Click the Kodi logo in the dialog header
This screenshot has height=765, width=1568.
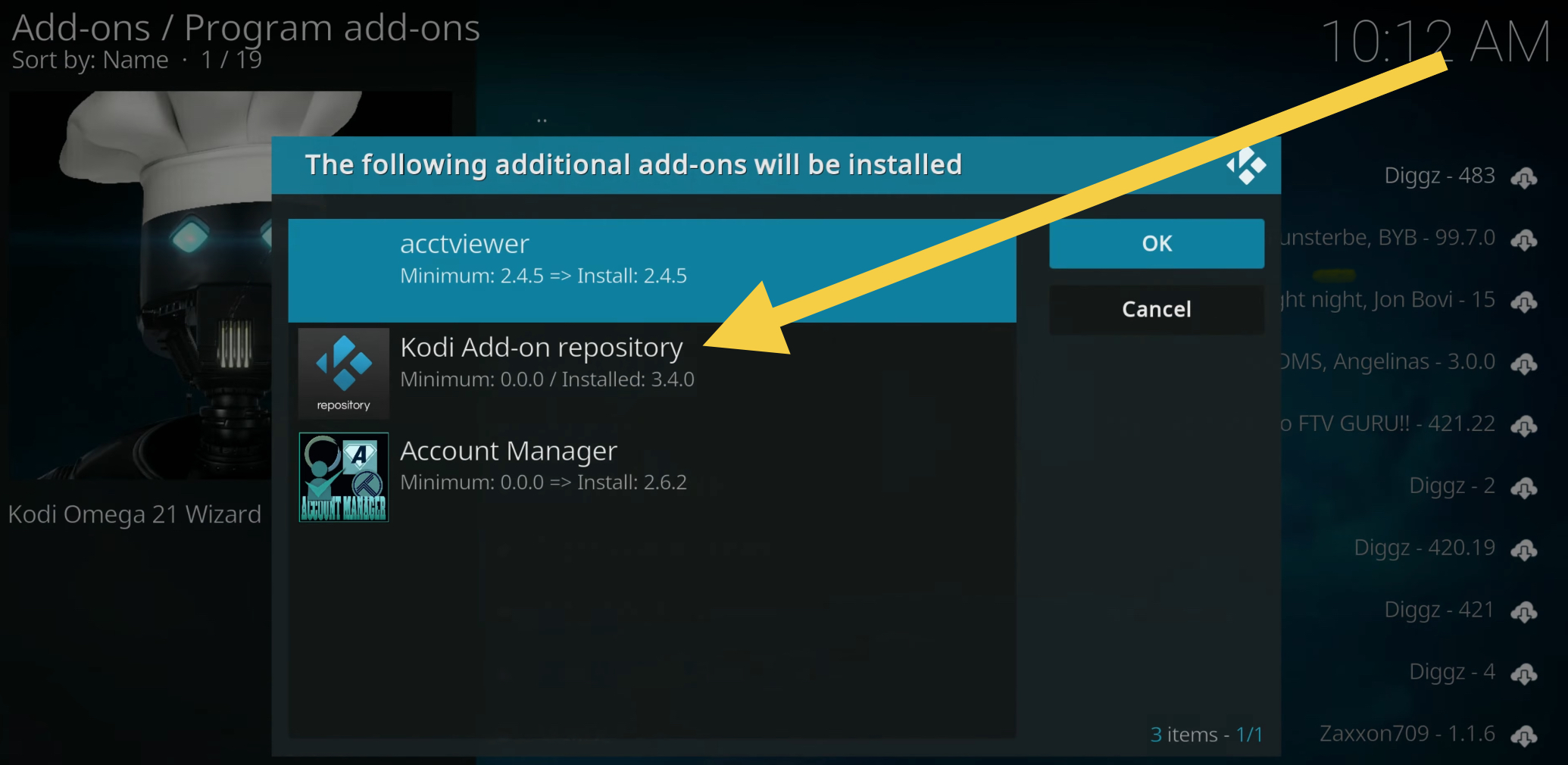pos(1246,166)
